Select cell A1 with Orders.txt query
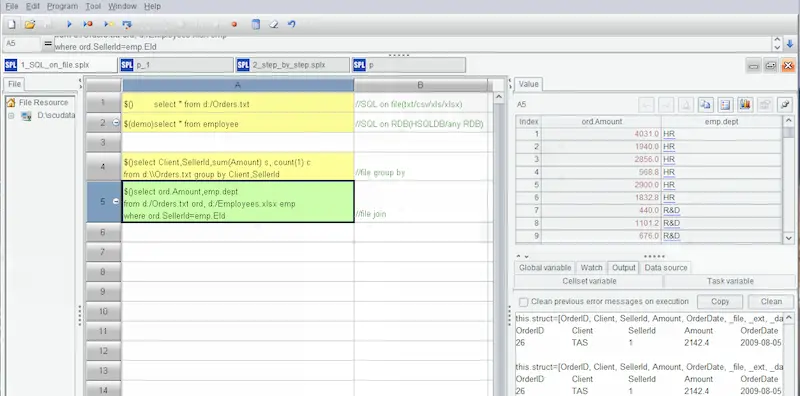Screen dimensions: 800x396 (x=238, y=103)
